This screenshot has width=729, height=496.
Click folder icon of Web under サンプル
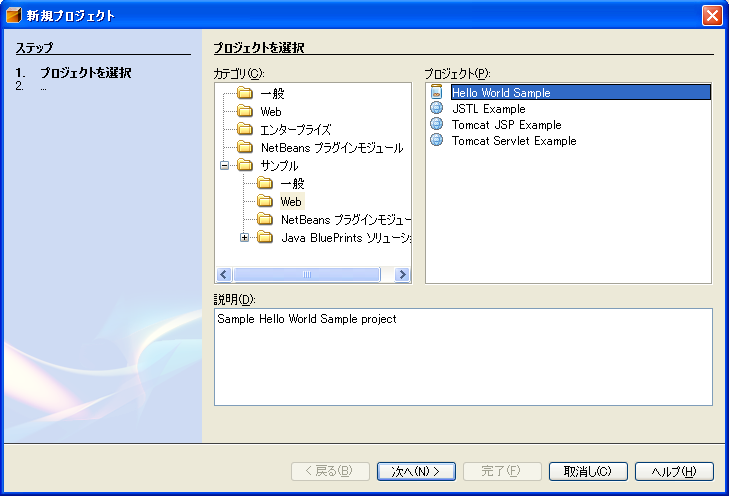click(265, 201)
